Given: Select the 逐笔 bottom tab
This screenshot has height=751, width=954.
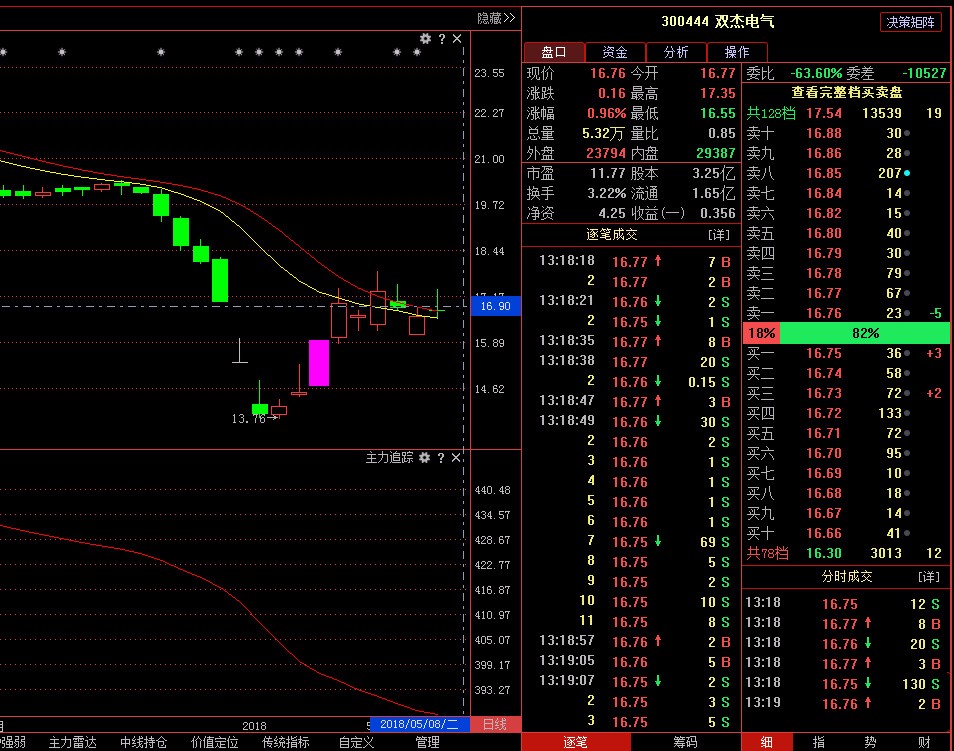Looking at the screenshot, I should coord(576,742).
